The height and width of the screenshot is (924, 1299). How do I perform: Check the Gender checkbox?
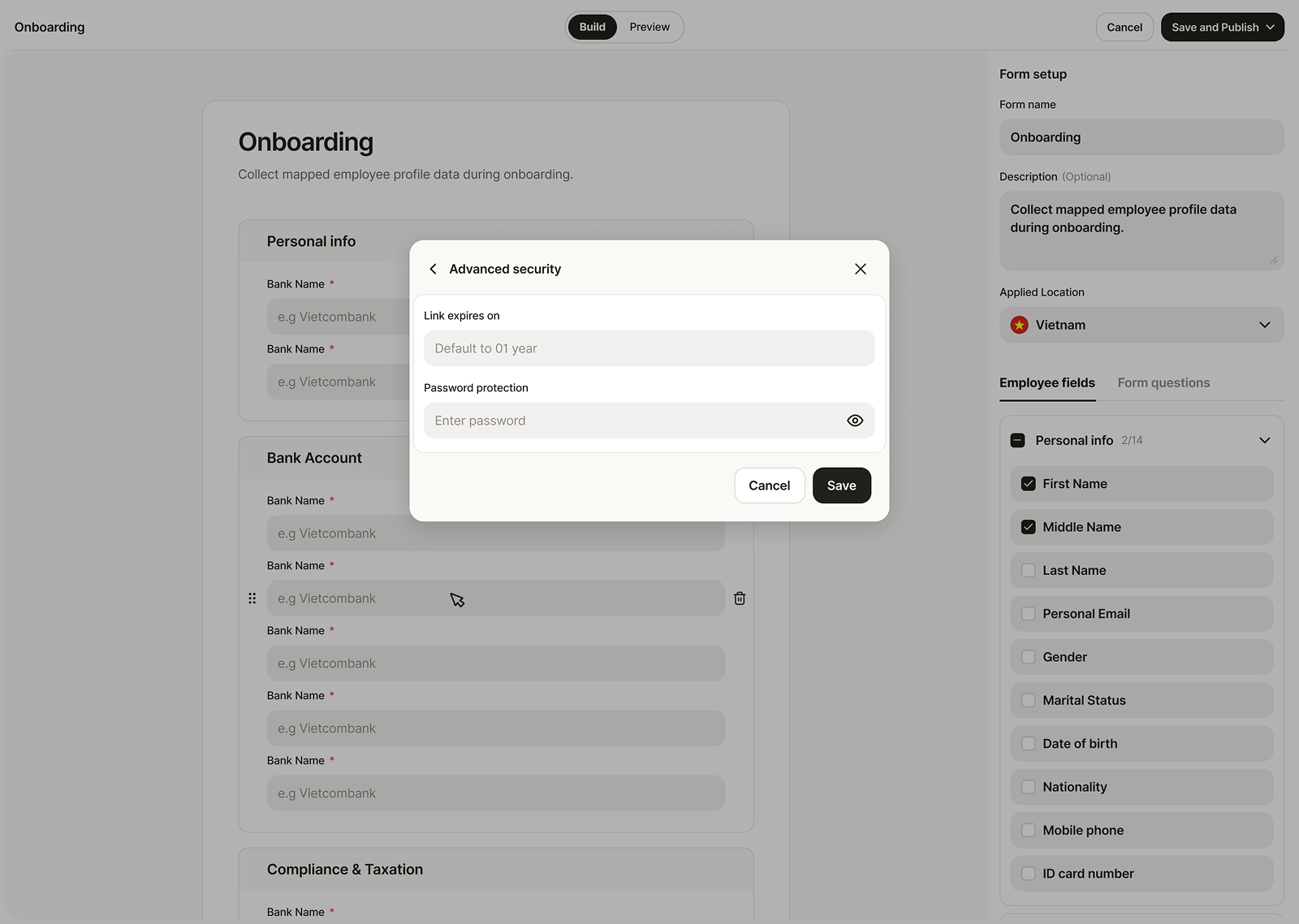pyautogui.click(x=1028, y=657)
